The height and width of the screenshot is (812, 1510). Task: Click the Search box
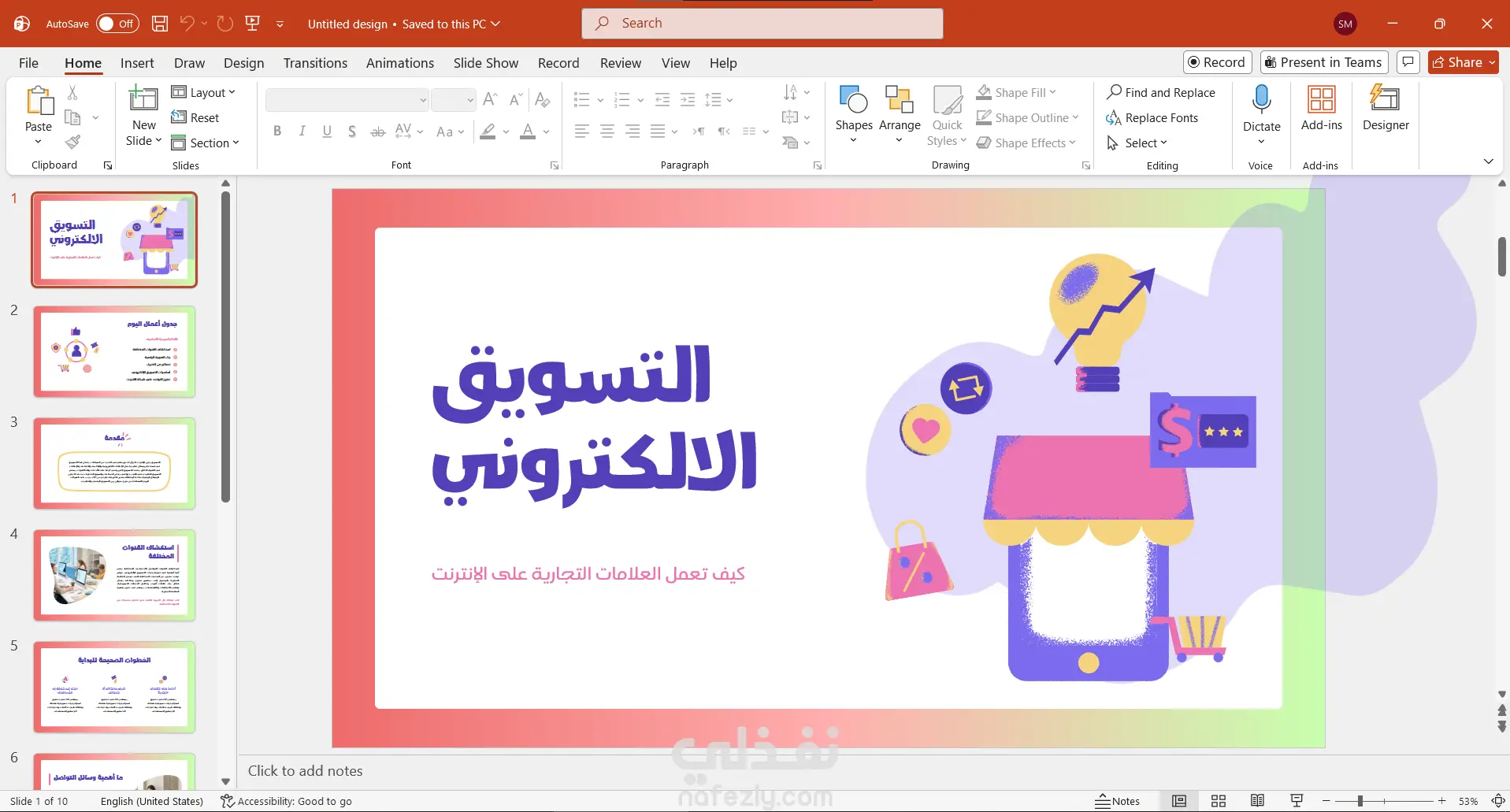pos(762,24)
